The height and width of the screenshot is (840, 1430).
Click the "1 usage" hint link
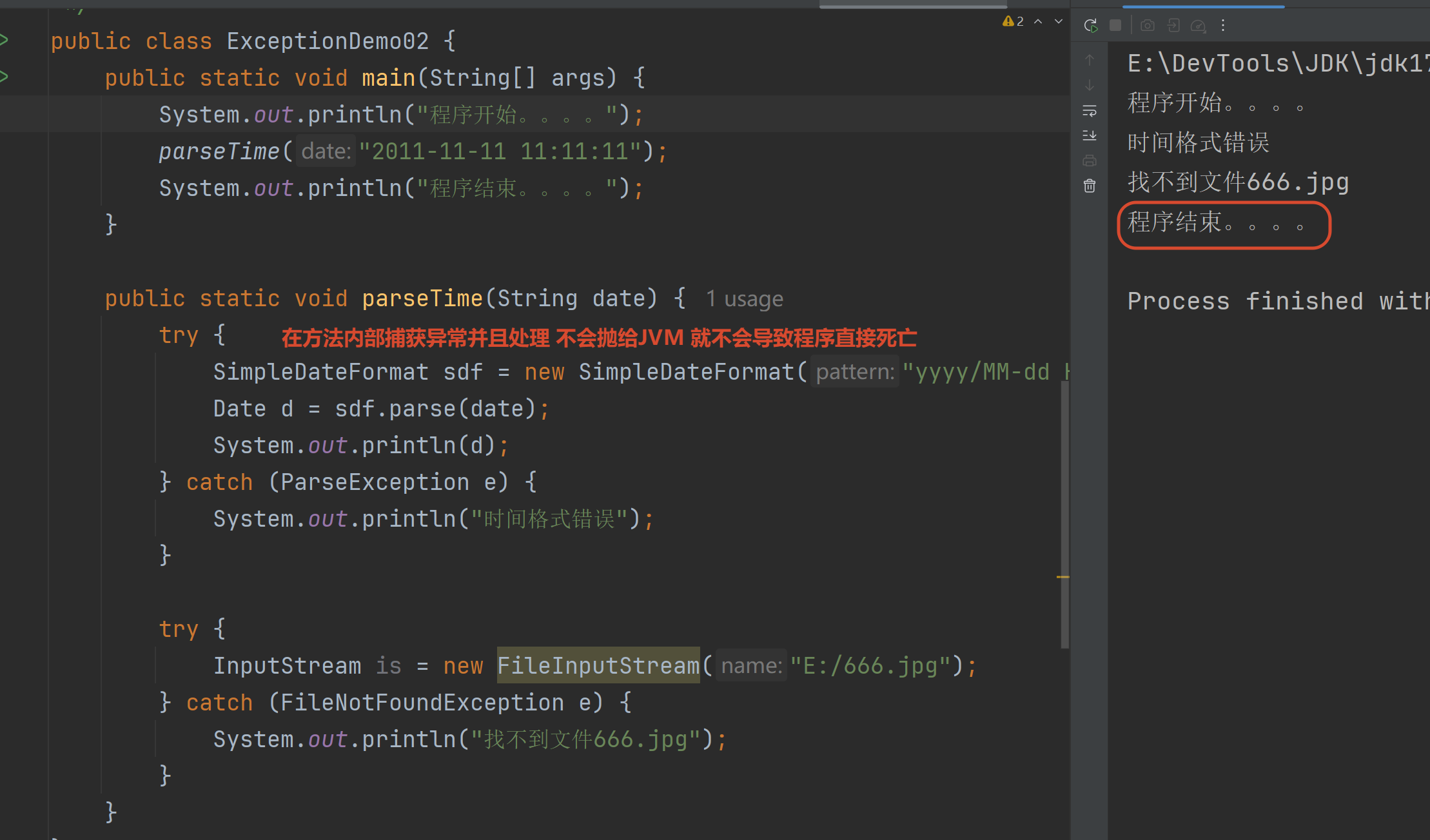coord(744,298)
